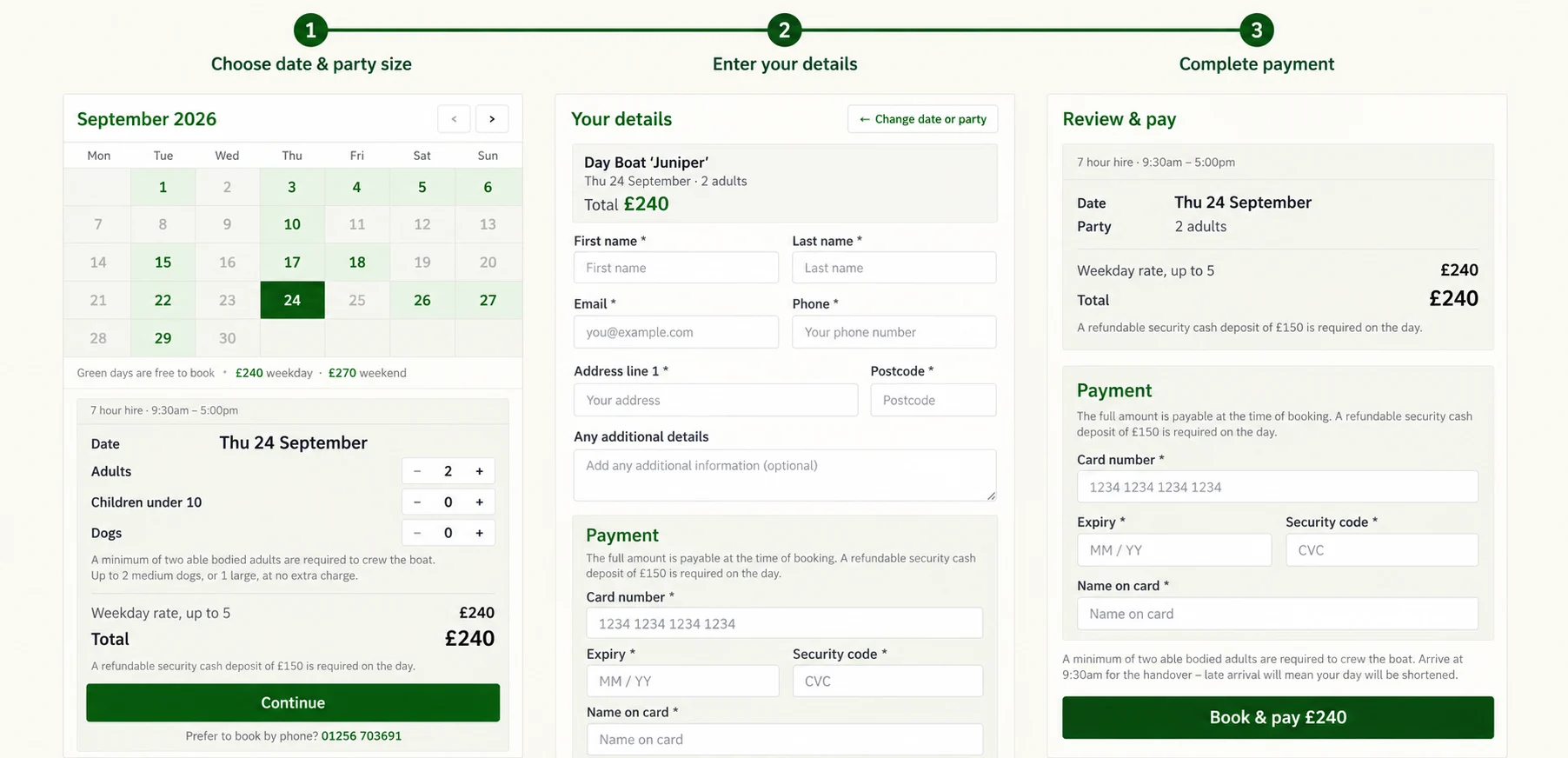
Task: Focus Name on card in Review & pay
Action: (1278, 614)
